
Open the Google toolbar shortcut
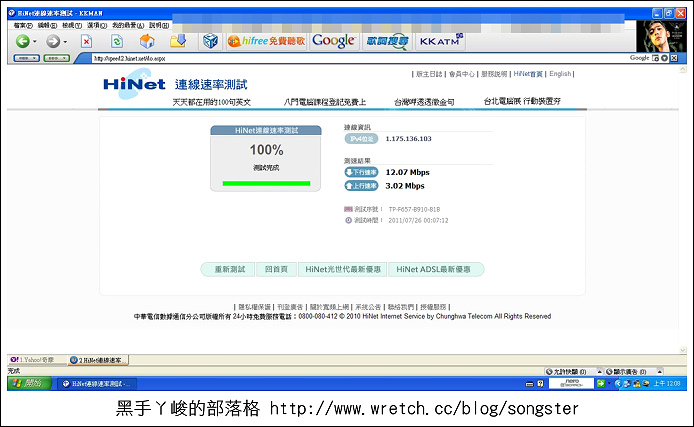click(x=333, y=41)
